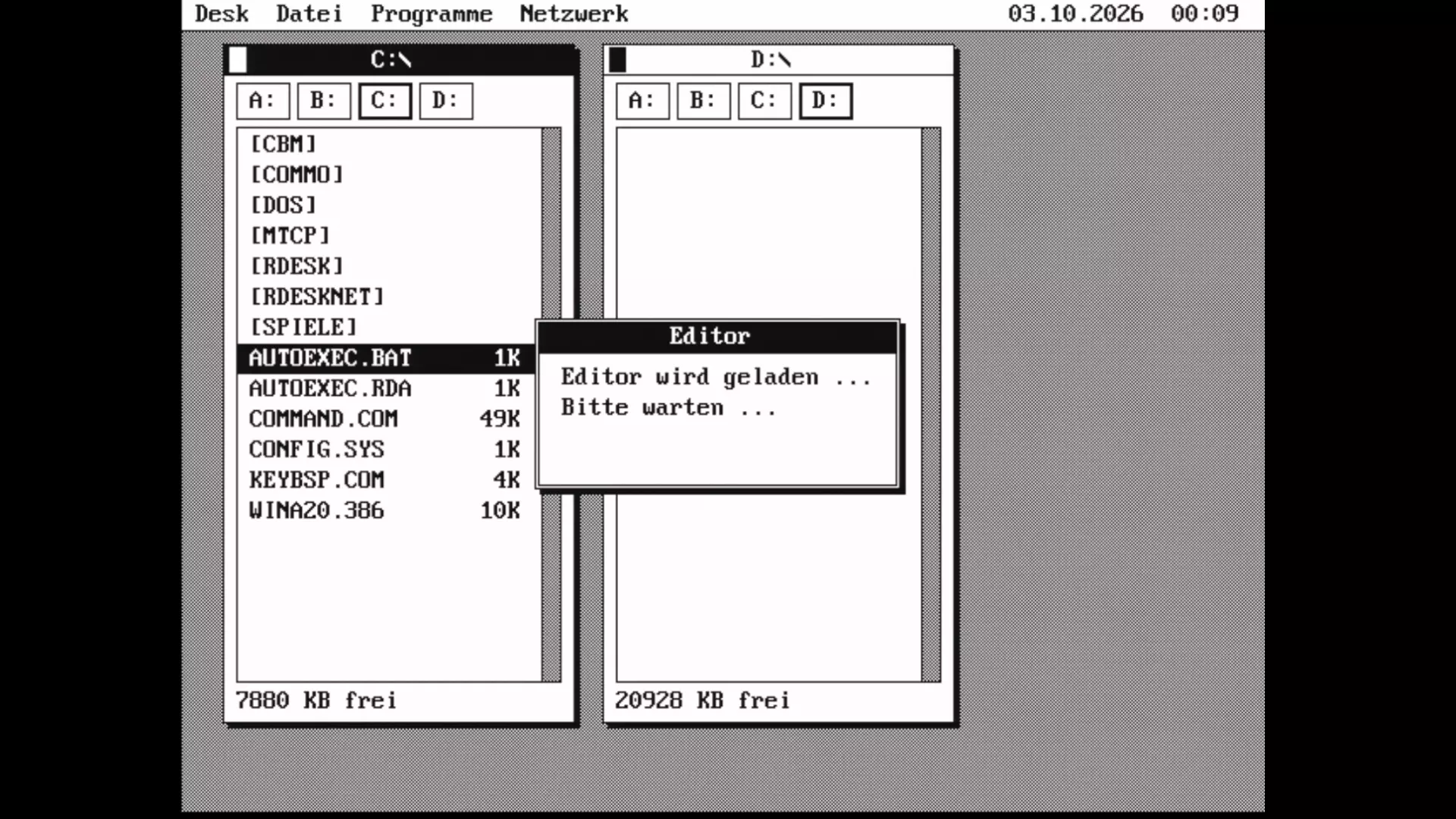Open the [RDESKNET] directory

317,297
